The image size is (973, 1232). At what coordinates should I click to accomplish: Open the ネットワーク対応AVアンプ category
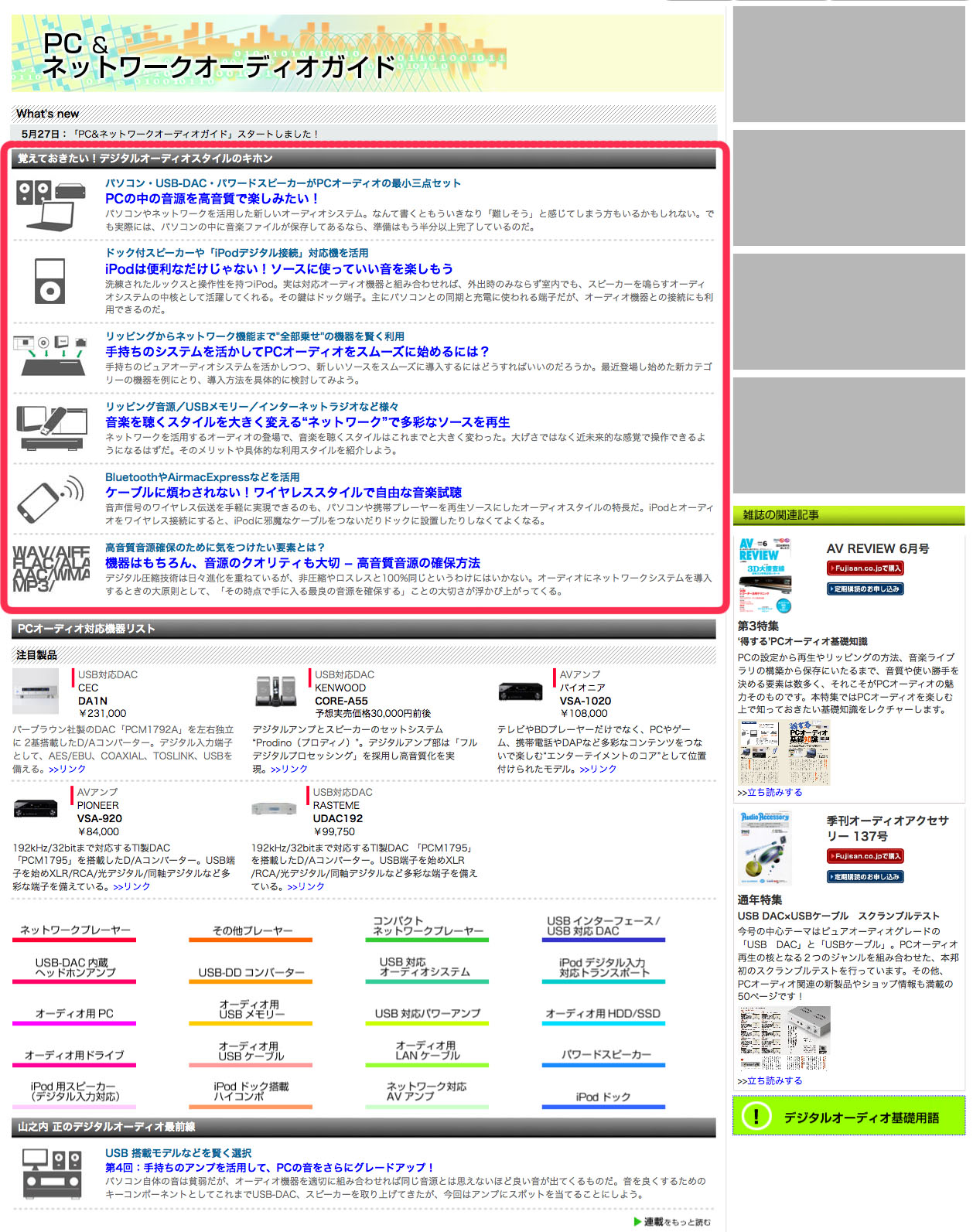427,1094
